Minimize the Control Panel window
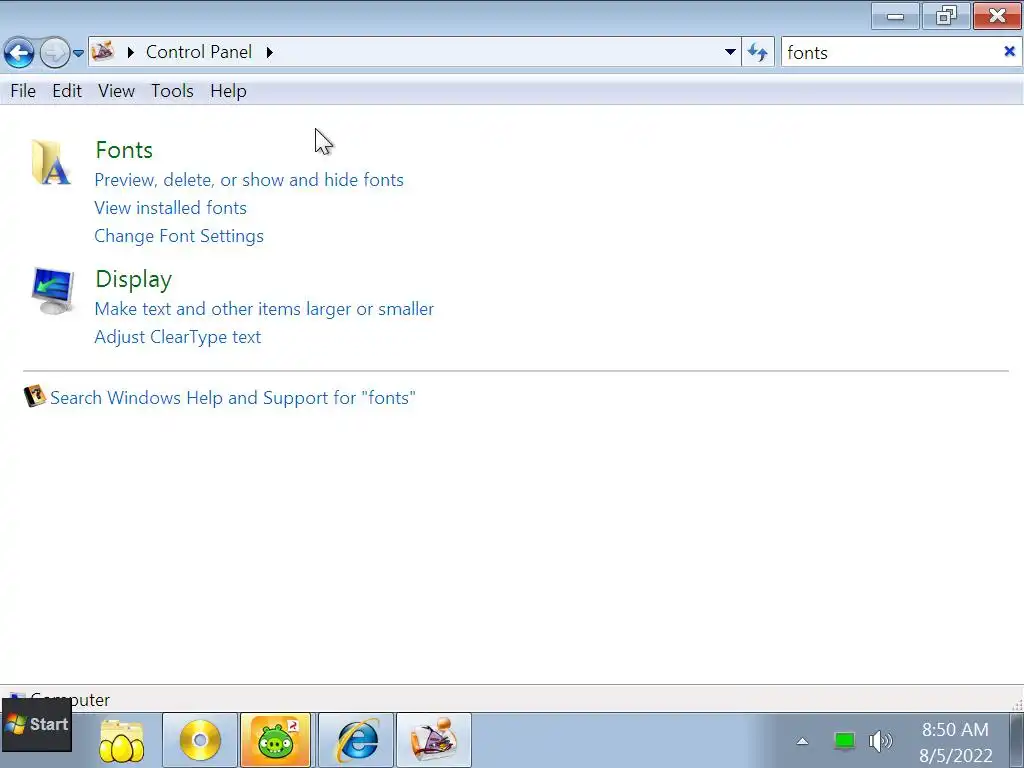1024x768 pixels. click(895, 16)
